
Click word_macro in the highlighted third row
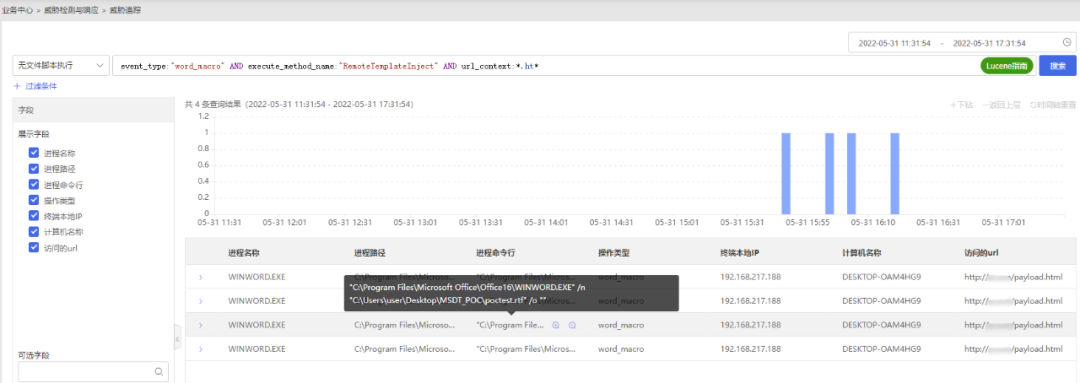(x=621, y=325)
